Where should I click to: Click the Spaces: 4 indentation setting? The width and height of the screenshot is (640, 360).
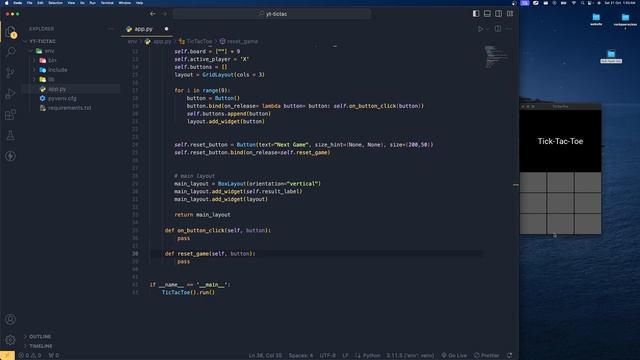(x=301, y=356)
